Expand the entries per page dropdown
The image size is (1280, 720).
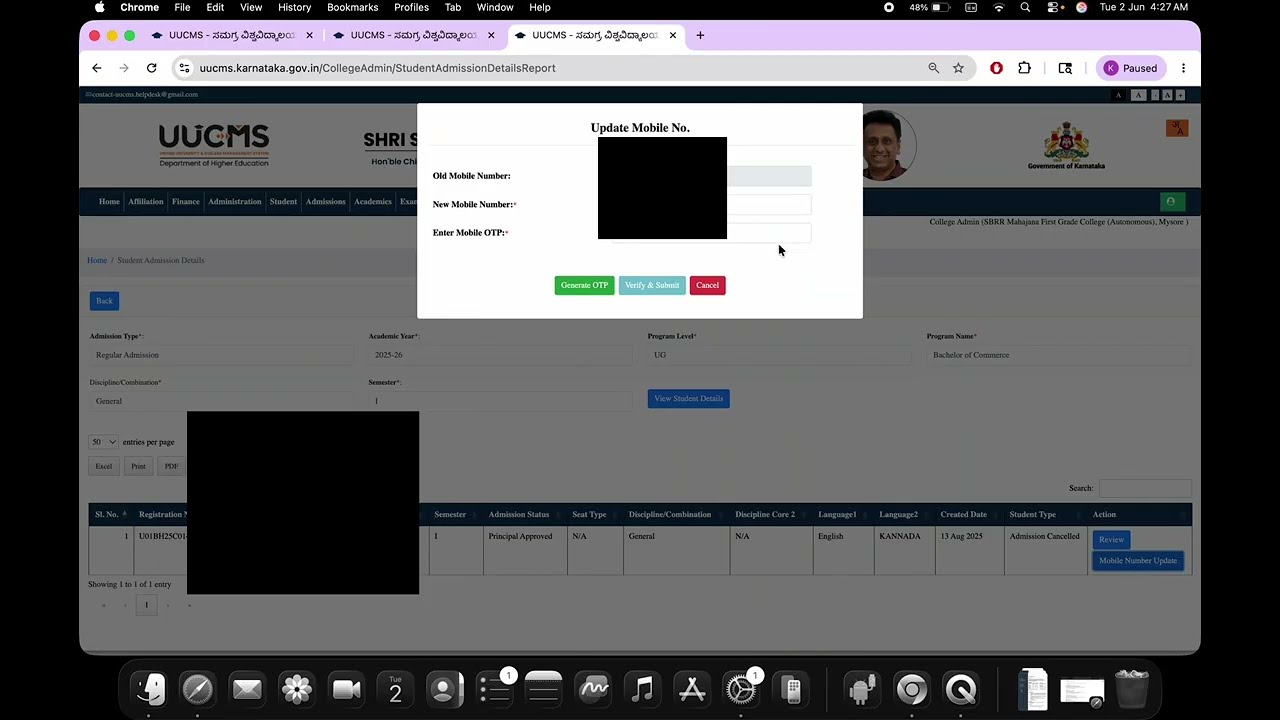click(104, 442)
